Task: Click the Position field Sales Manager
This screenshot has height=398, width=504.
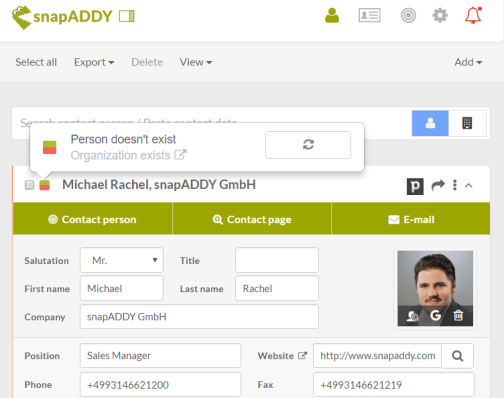Action: pyautogui.click(x=160, y=356)
